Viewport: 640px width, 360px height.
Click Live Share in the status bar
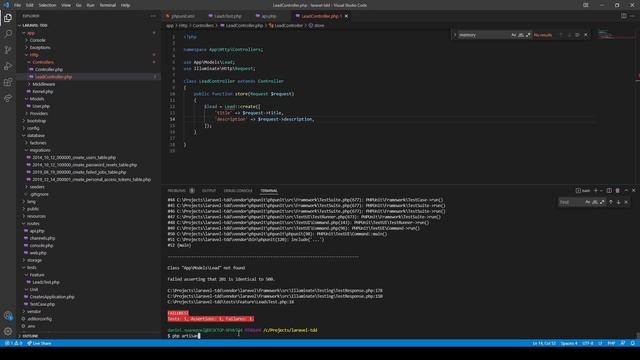tap(39, 343)
